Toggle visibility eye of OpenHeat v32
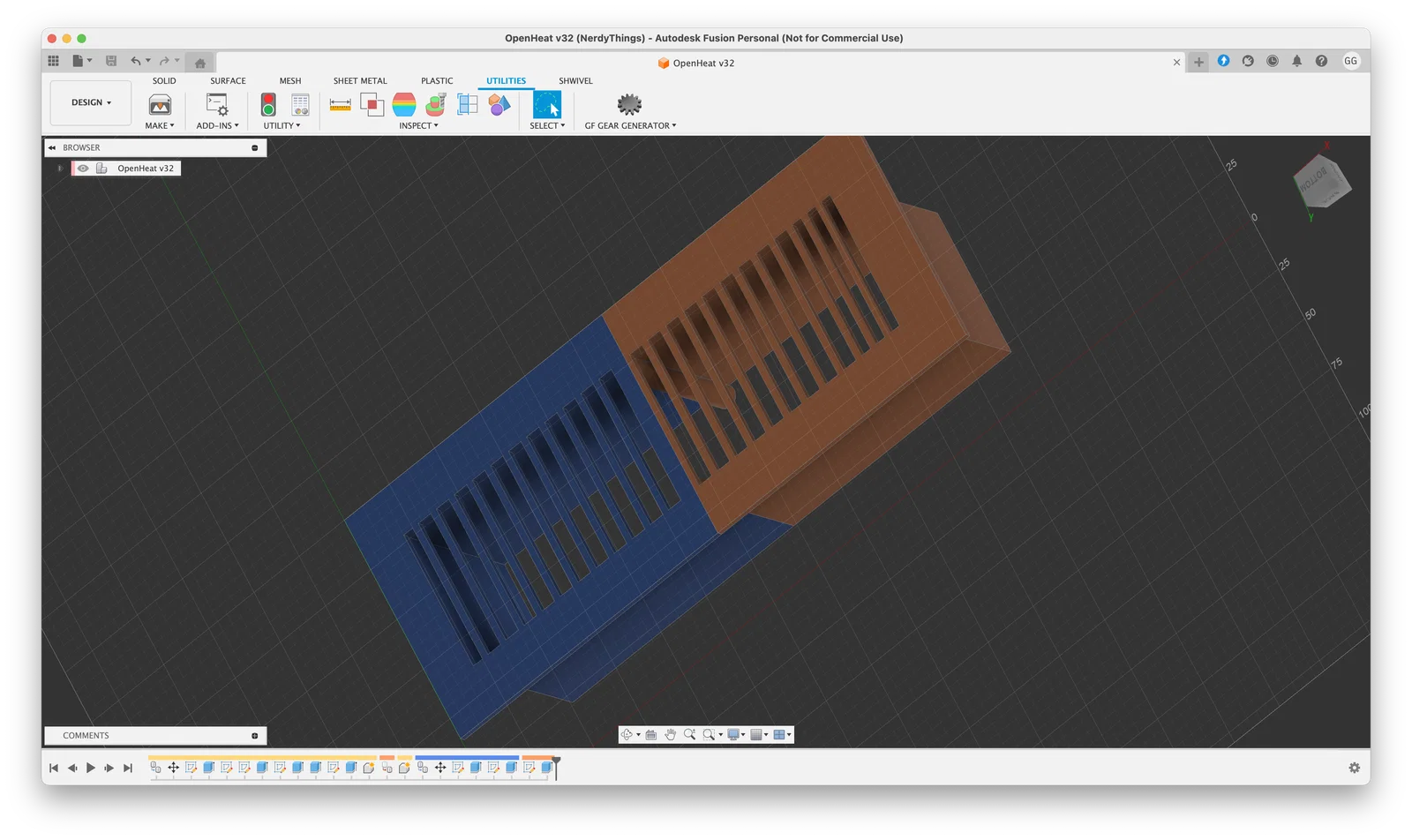The image size is (1412, 840). (83, 169)
